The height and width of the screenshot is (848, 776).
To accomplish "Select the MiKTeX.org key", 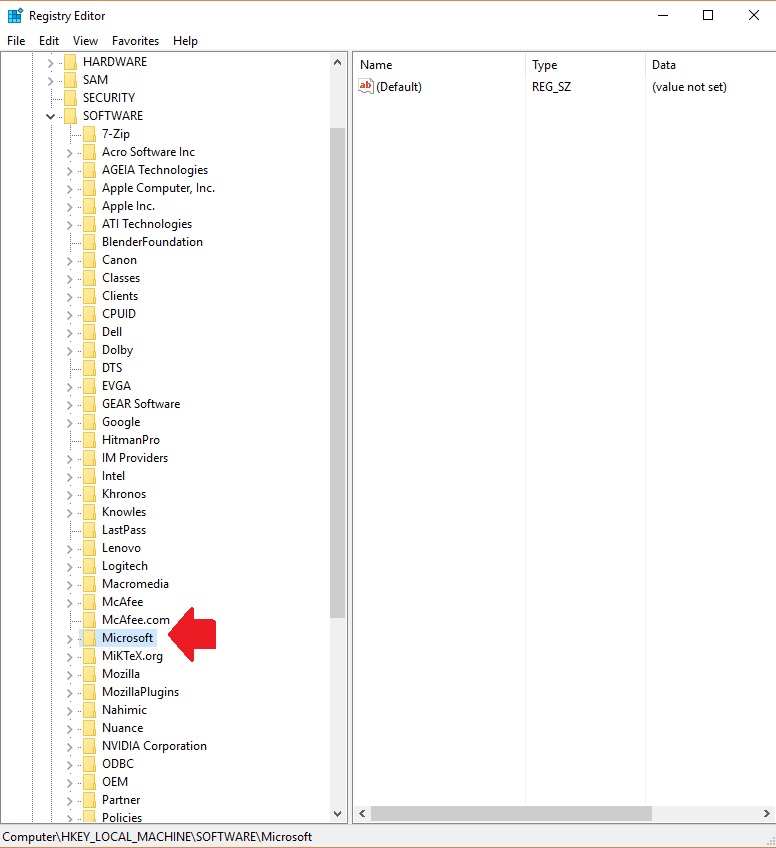I will point(132,656).
